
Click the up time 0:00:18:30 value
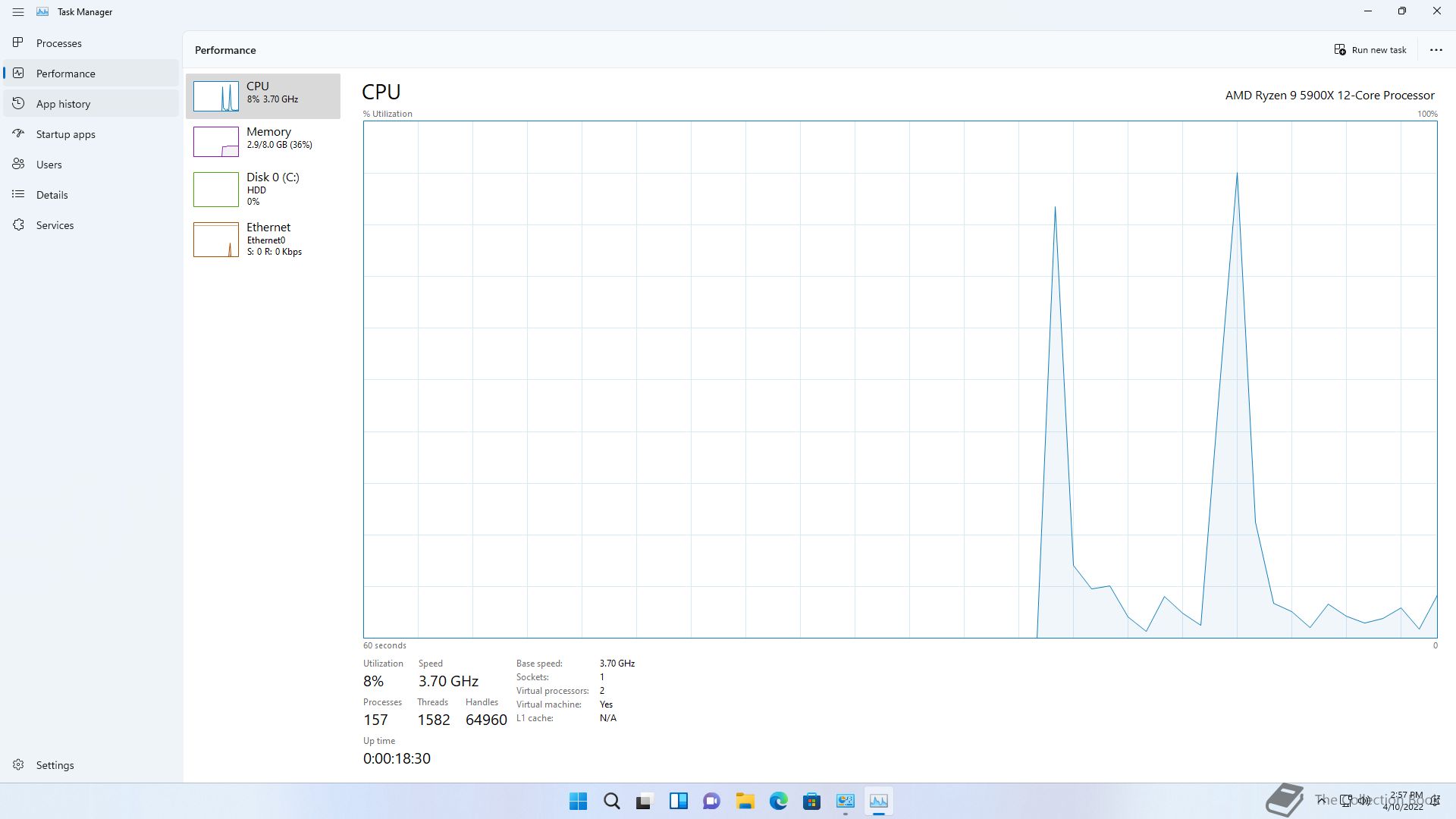click(x=397, y=758)
